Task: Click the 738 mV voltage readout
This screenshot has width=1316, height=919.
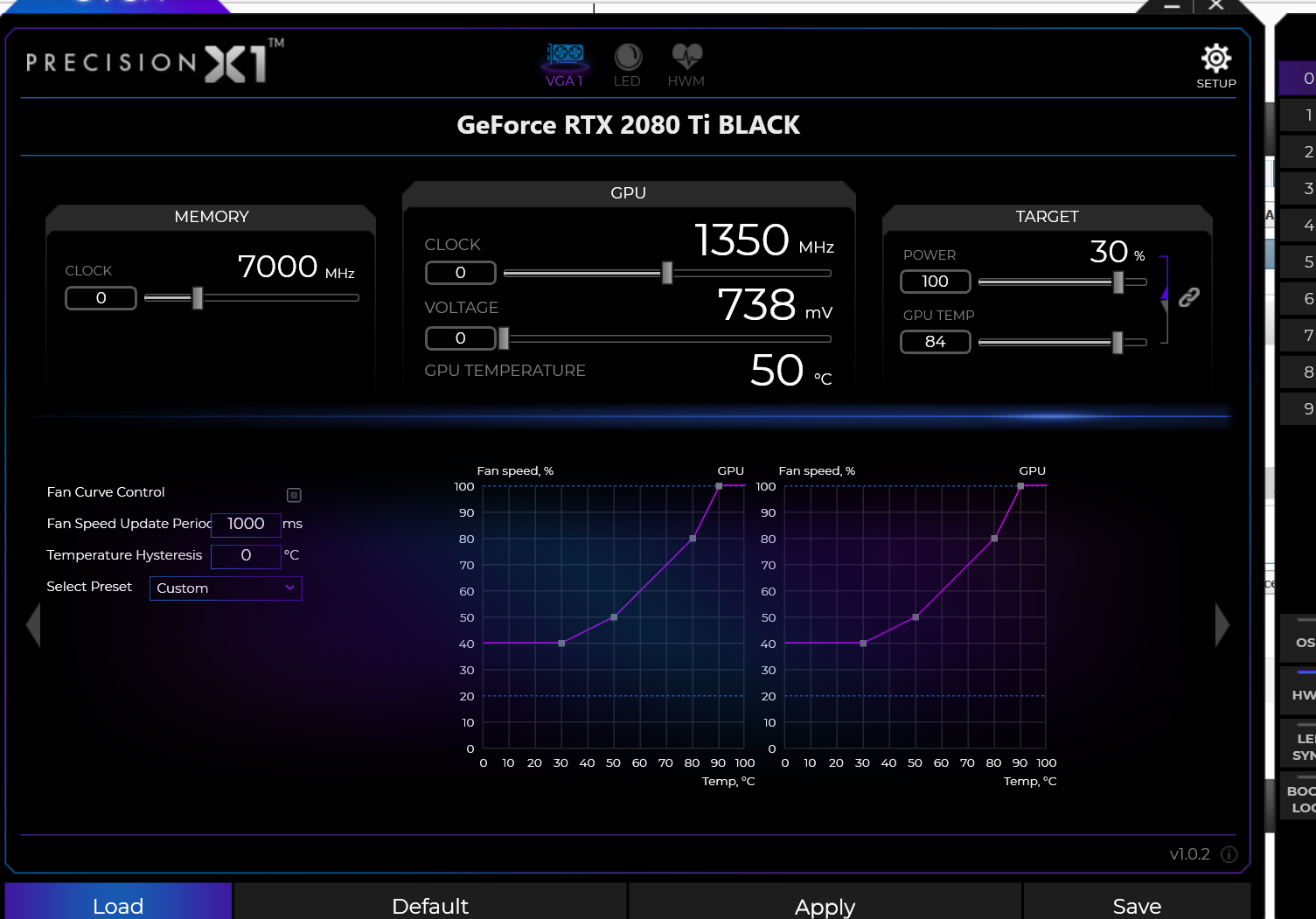Action: (775, 305)
